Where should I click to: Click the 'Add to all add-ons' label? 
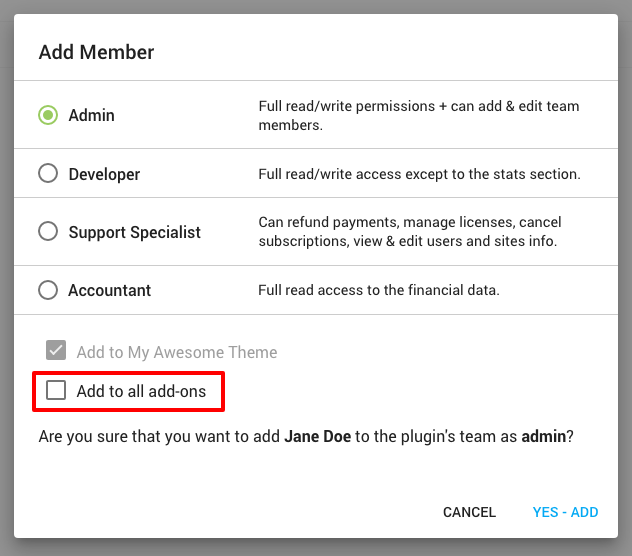[141, 391]
